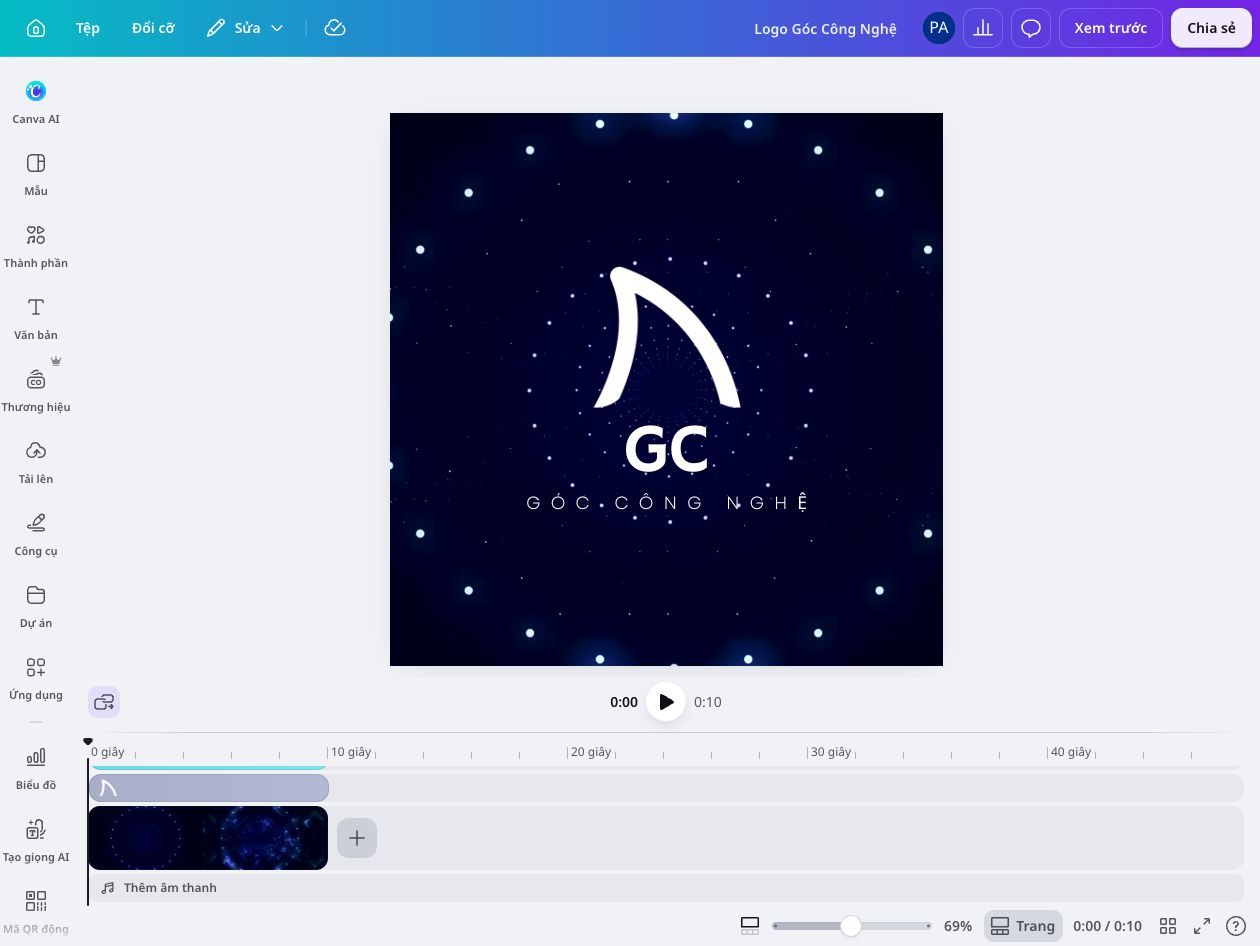Image resolution: width=1260 pixels, height=946 pixels.
Task: Open the help question mark icon
Action: [x=1236, y=926]
